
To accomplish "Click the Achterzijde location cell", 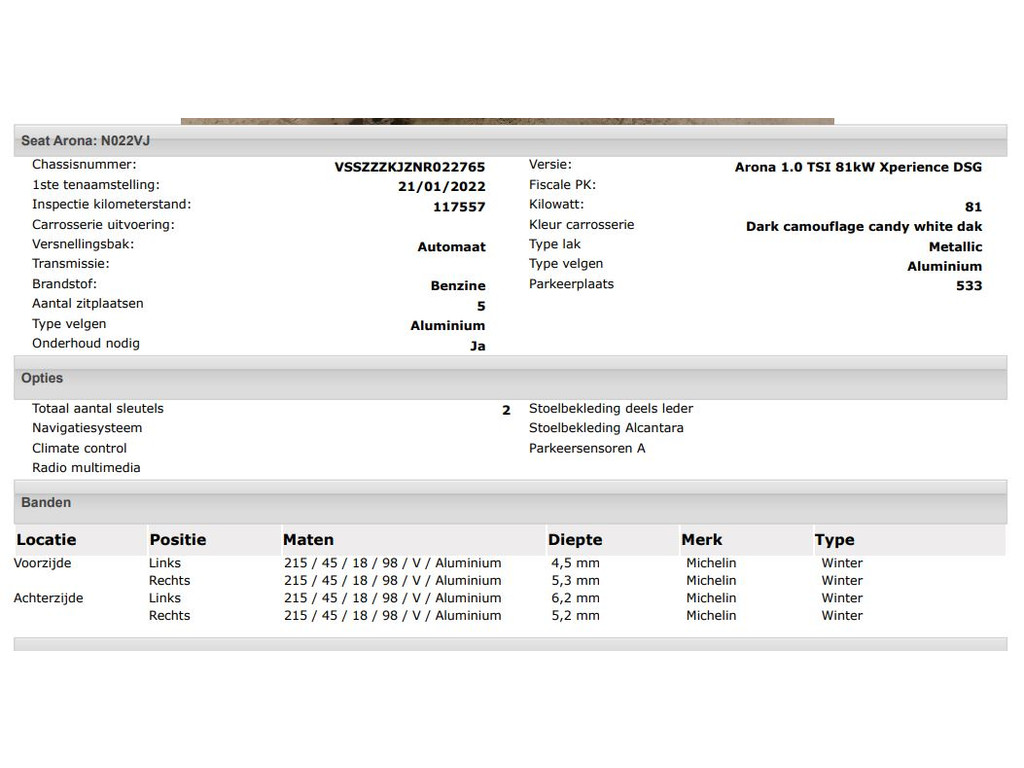I will pyautogui.click(x=48, y=598).
